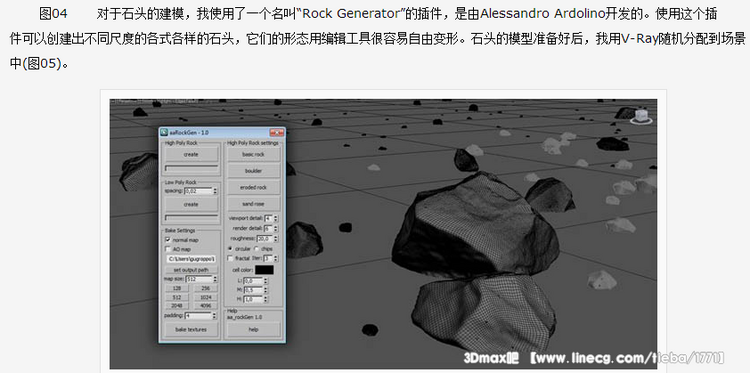
Task: Click the L value spinner arrows
Action: pos(265,281)
